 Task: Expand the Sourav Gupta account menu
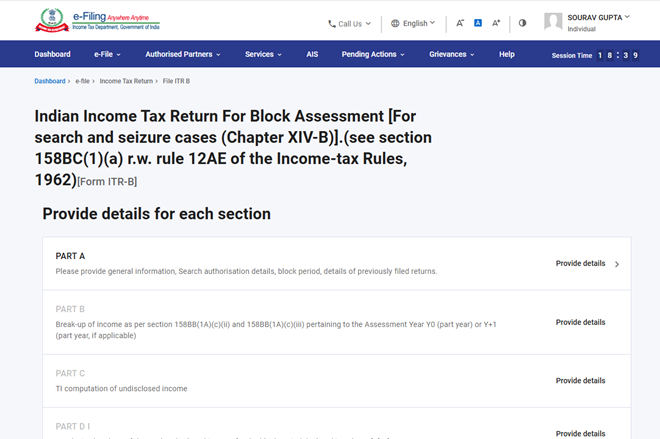pyautogui.click(x=598, y=17)
